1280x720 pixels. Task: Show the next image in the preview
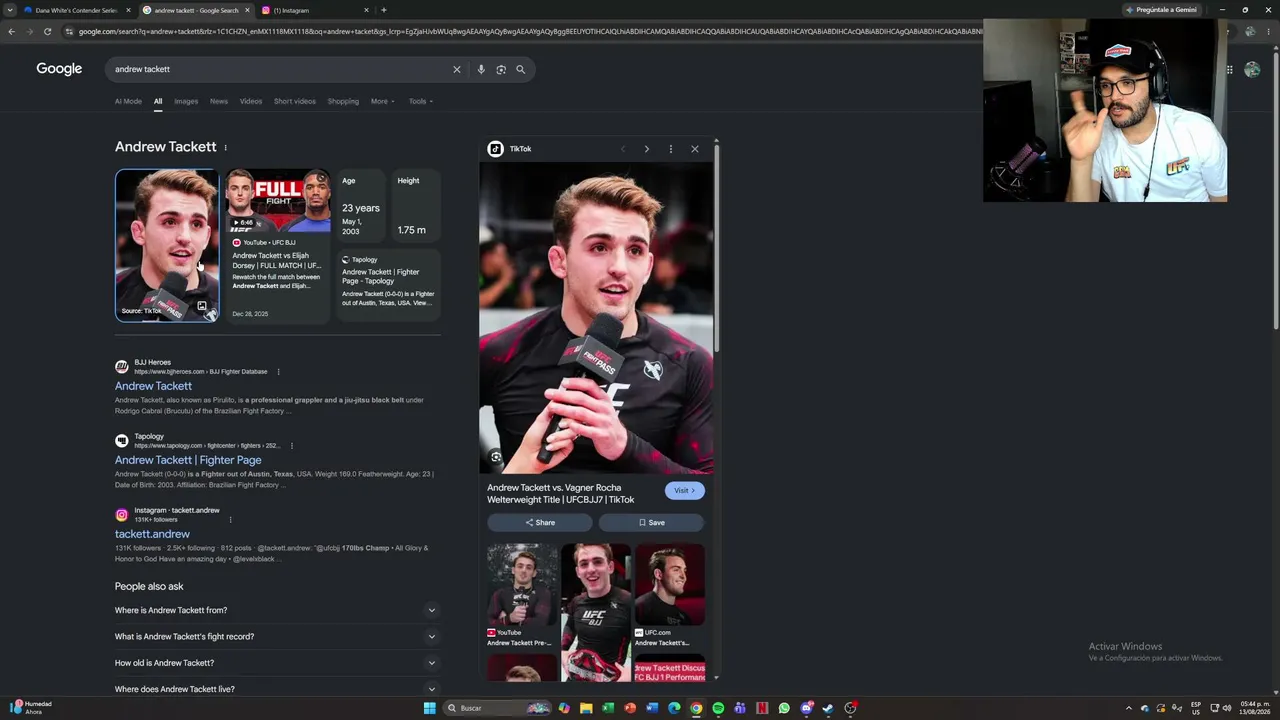[x=646, y=149]
